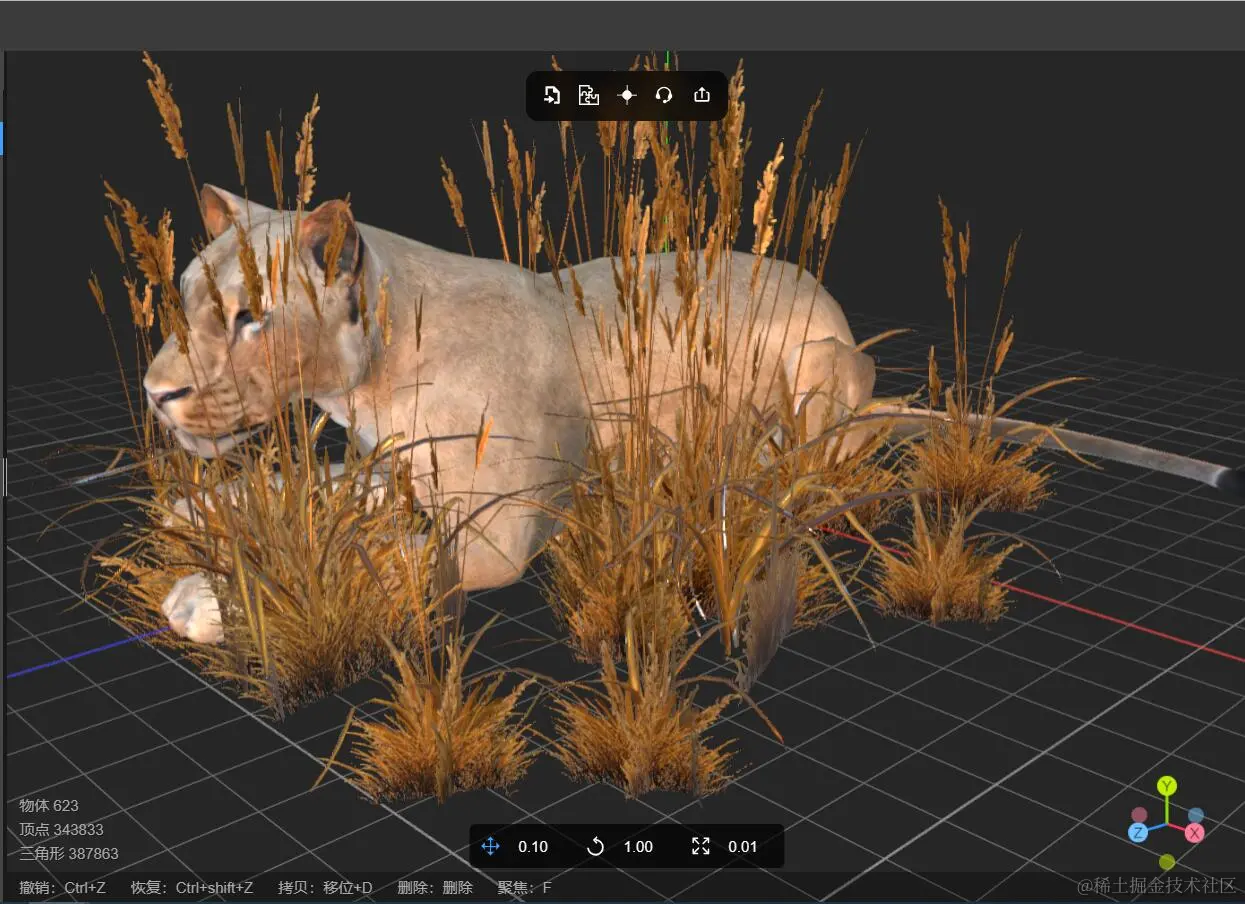Image resolution: width=1245 pixels, height=904 pixels.
Task: Select the rotate circular arrow icon
Action: (595, 846)
